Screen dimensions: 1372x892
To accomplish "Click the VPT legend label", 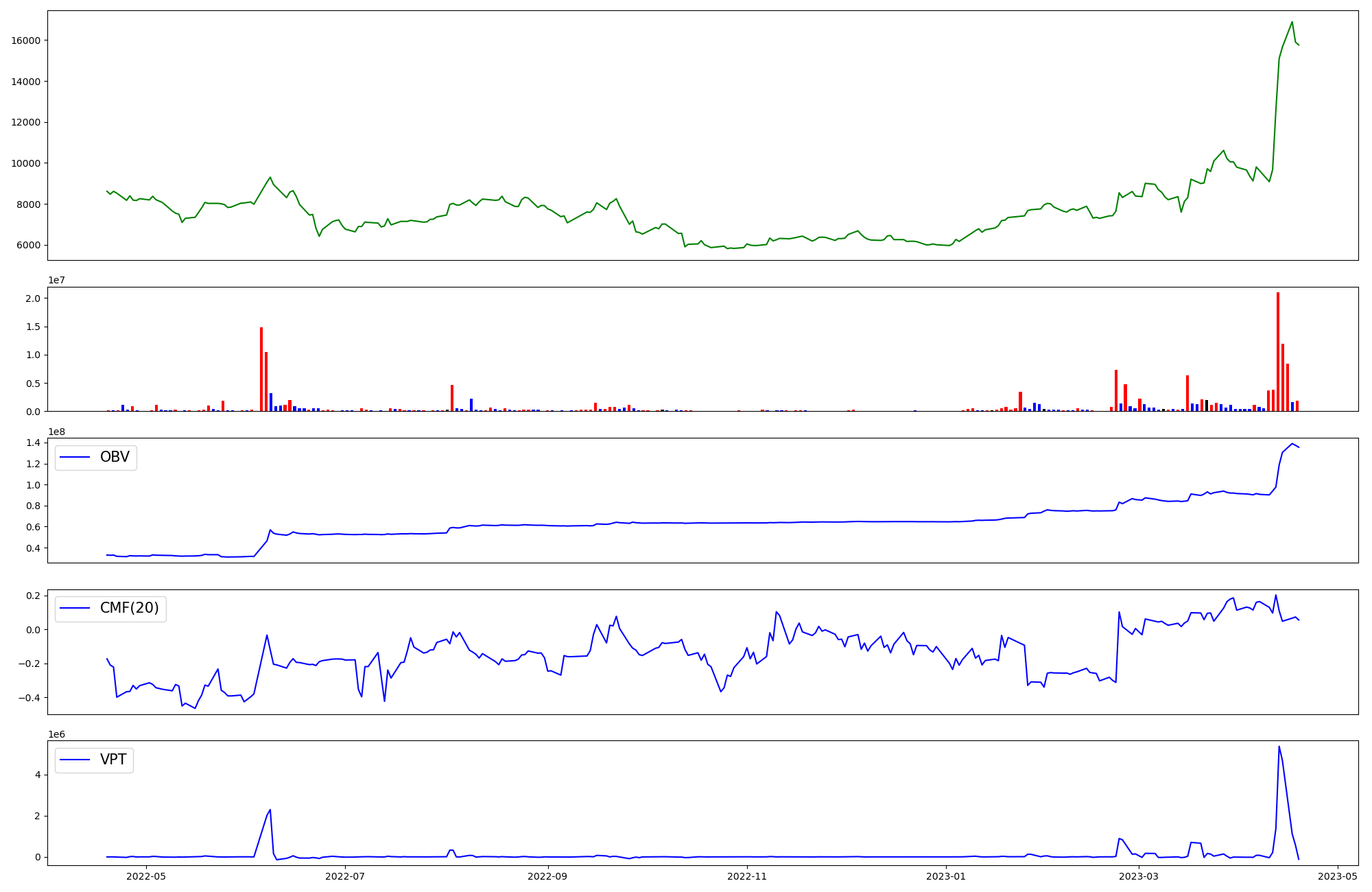I will pos(113,760).
